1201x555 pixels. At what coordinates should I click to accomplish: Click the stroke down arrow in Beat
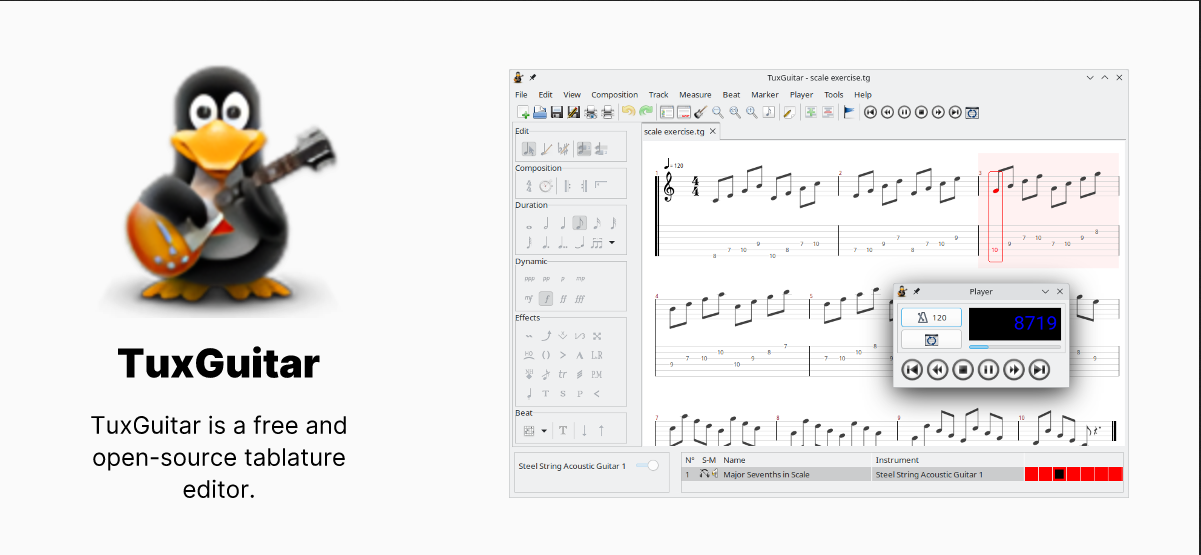click(x=584, y=430)
